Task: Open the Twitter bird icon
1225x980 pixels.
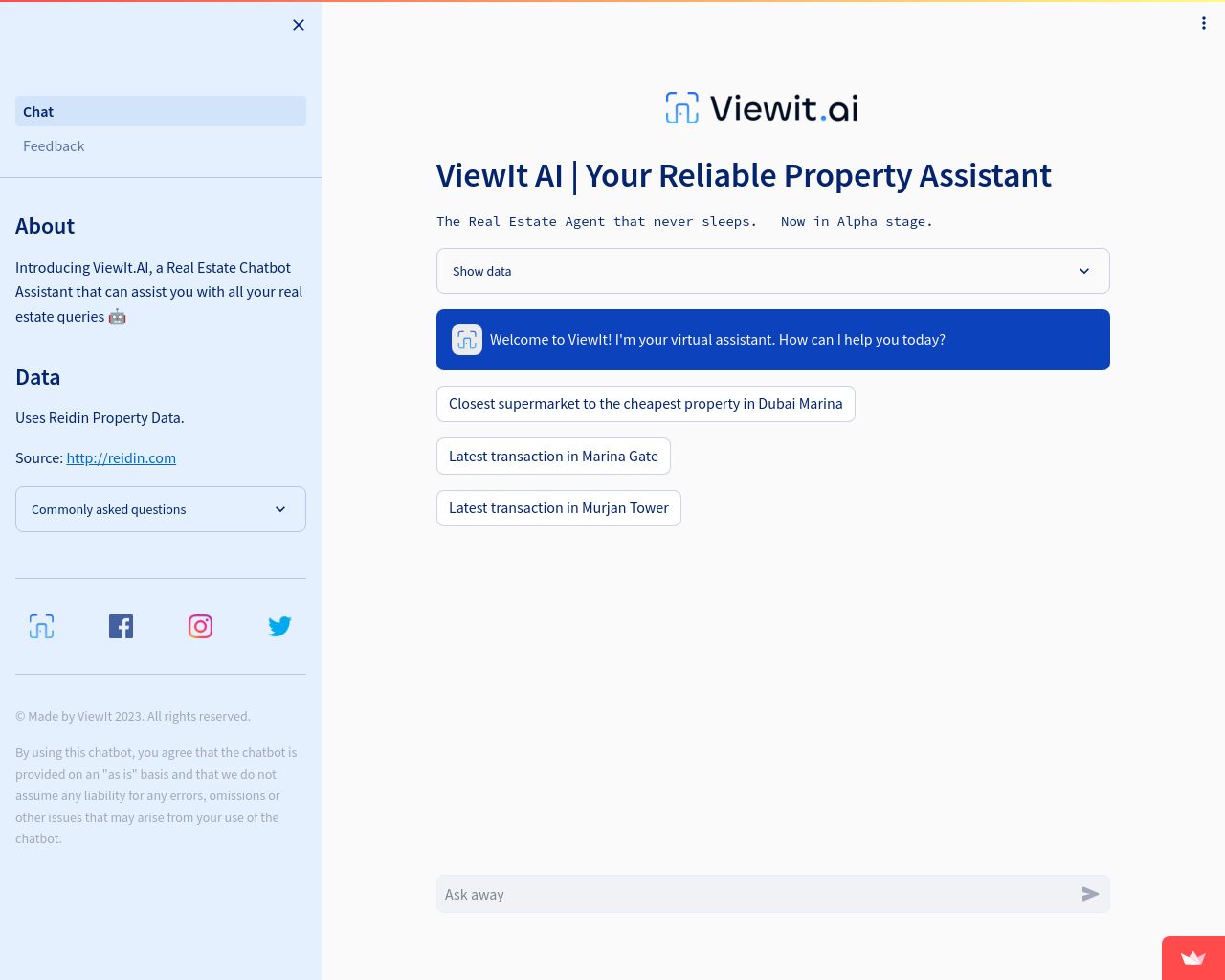Action: pyautogui.click(x=279, y=626)
